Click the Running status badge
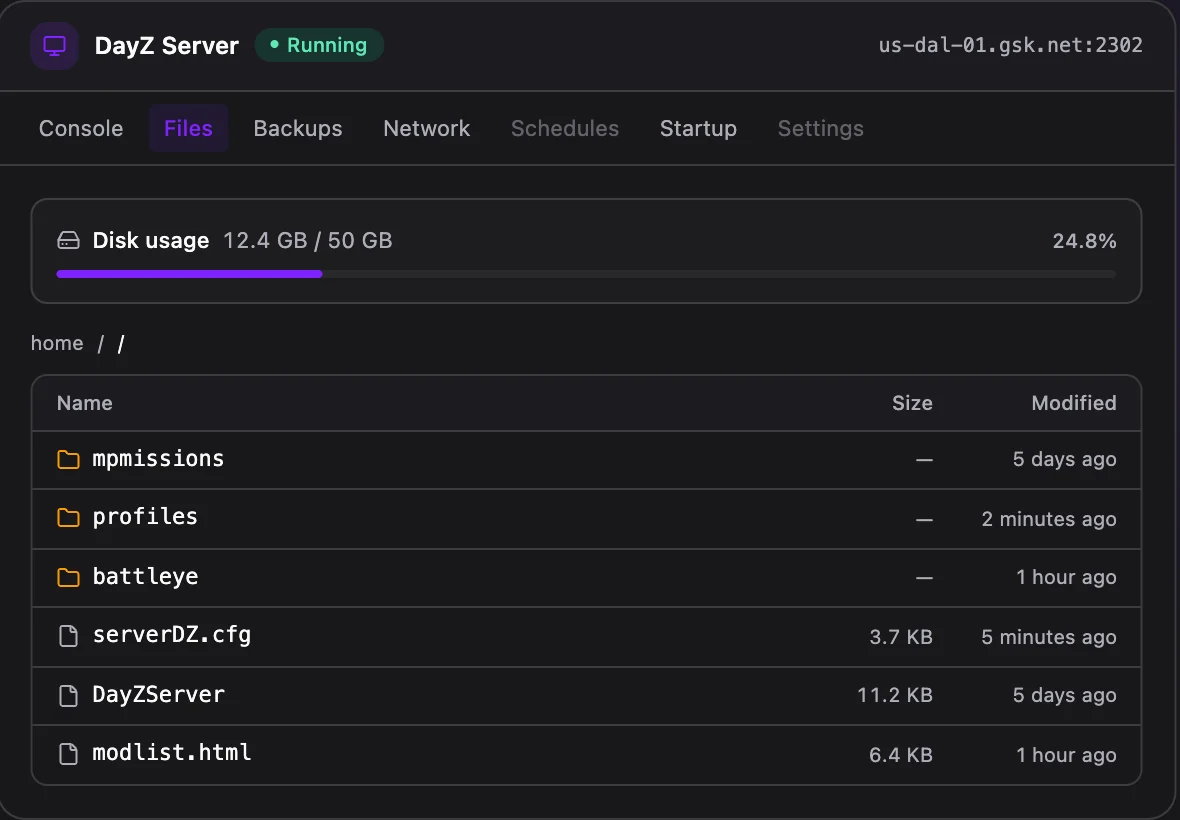This screenshot has width=1180, height=820. point(319,45)
